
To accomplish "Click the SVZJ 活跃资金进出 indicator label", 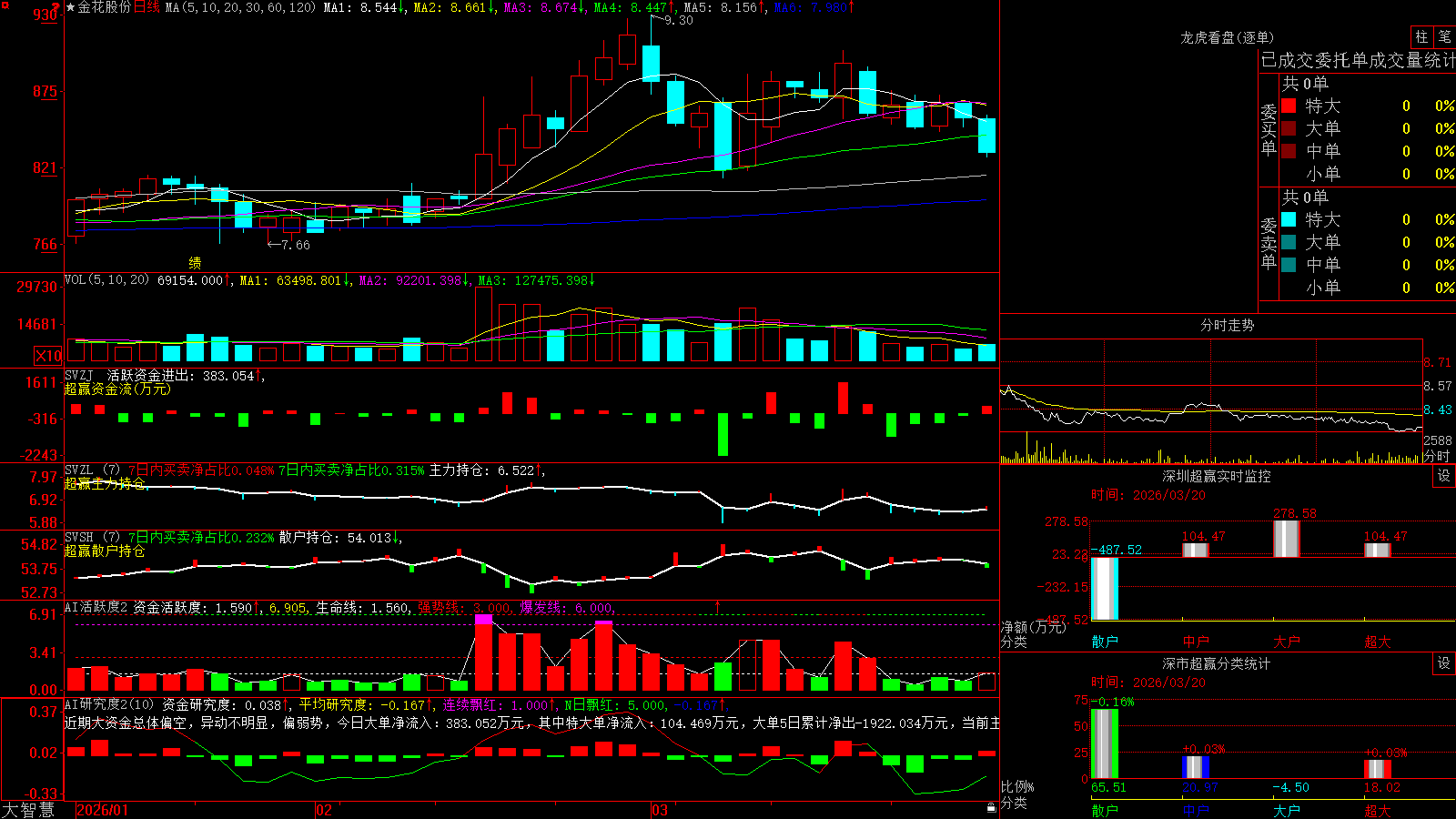I will 131,375.
